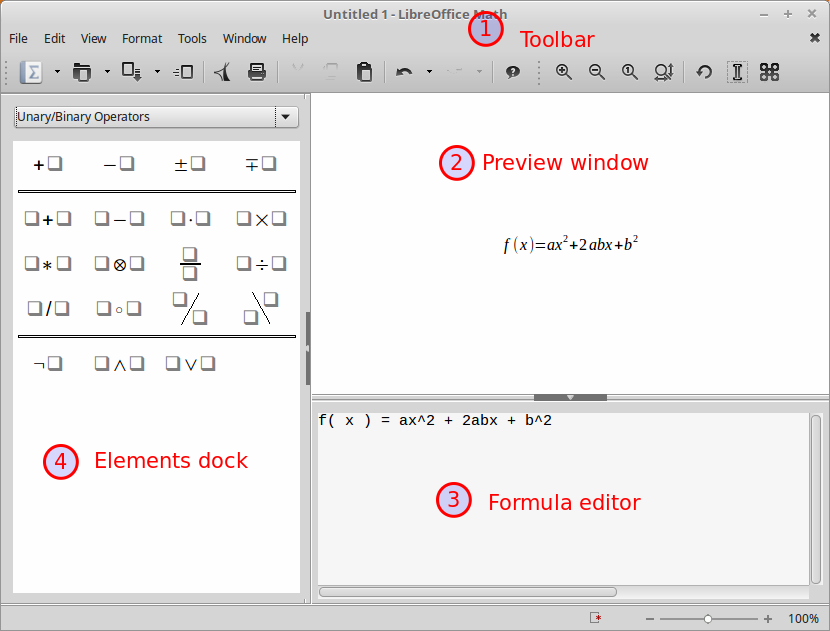Viewport: 830px width, 631px height.
Task: Open the Tools menu
Action: pos(192,38)
